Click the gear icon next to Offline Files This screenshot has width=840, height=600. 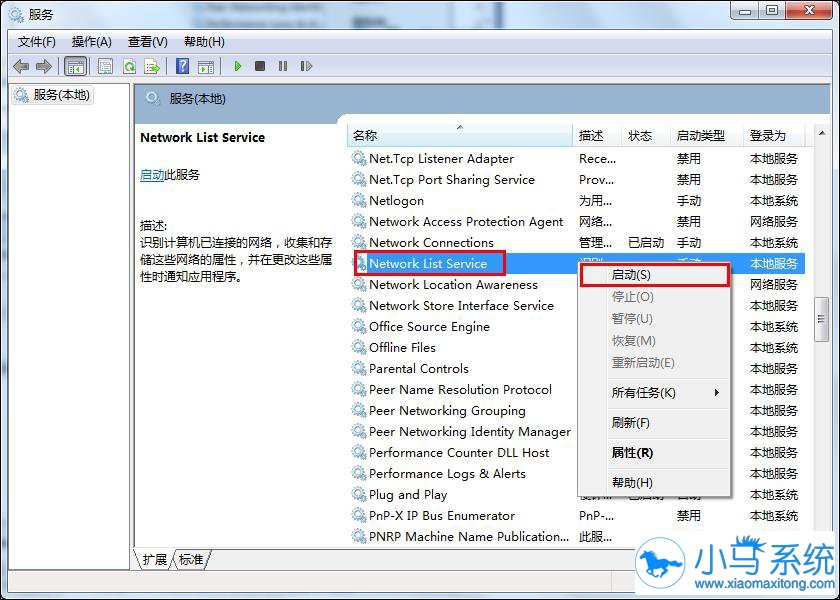pos(358,347)
